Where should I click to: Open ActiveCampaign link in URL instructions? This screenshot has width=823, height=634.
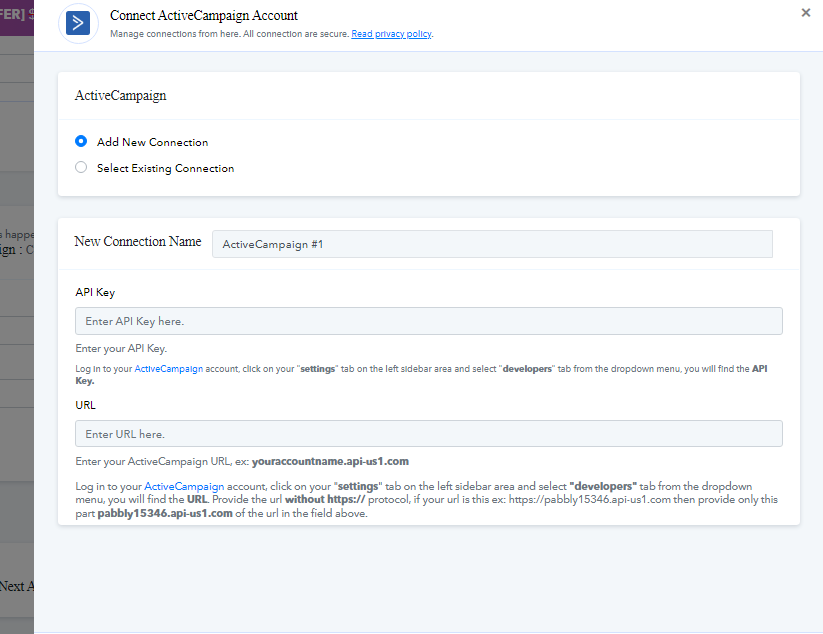pyautogui.click(x=184, y=487)
